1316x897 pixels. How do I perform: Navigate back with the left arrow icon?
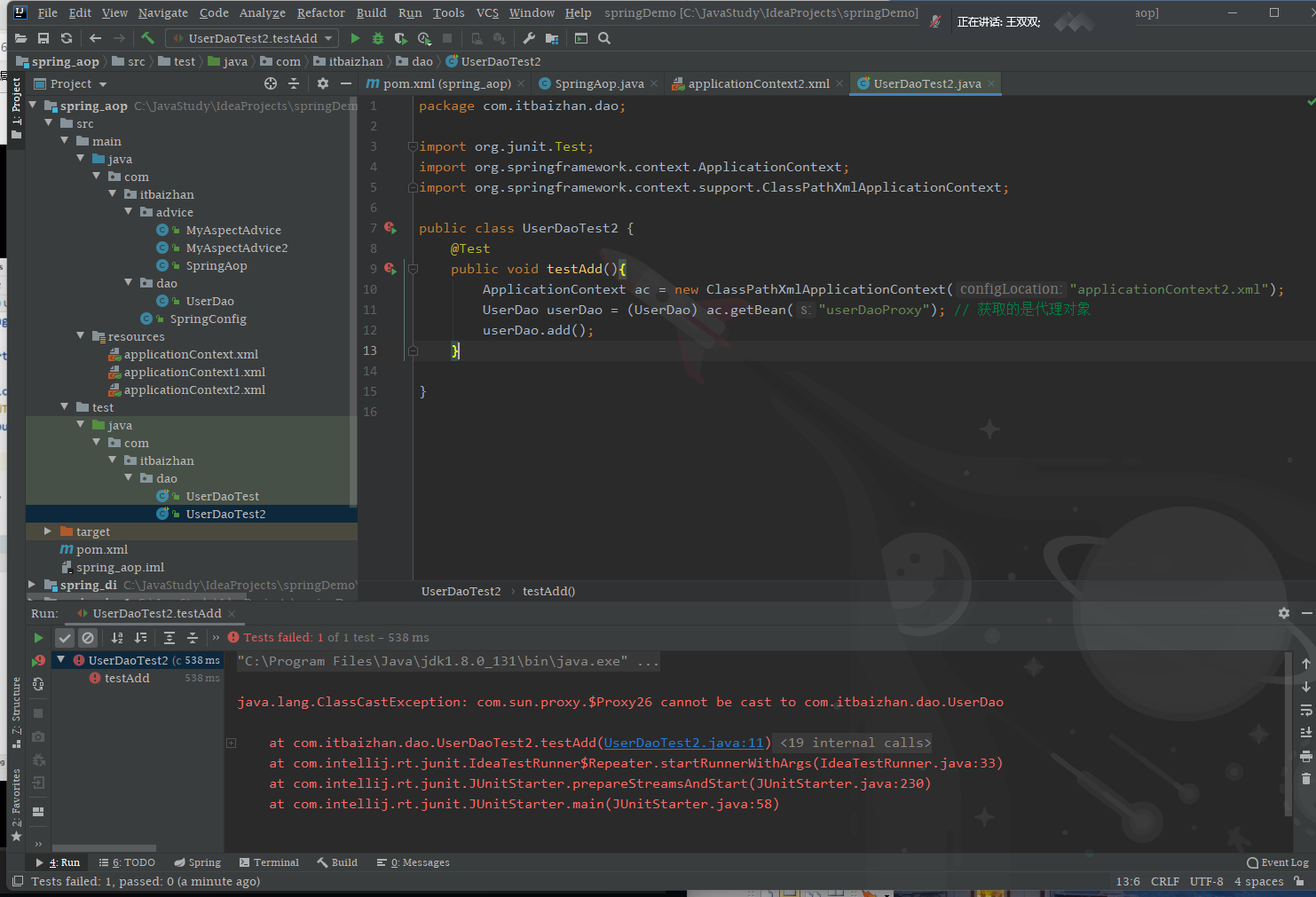pyautogui.click(x=96, y=38)
